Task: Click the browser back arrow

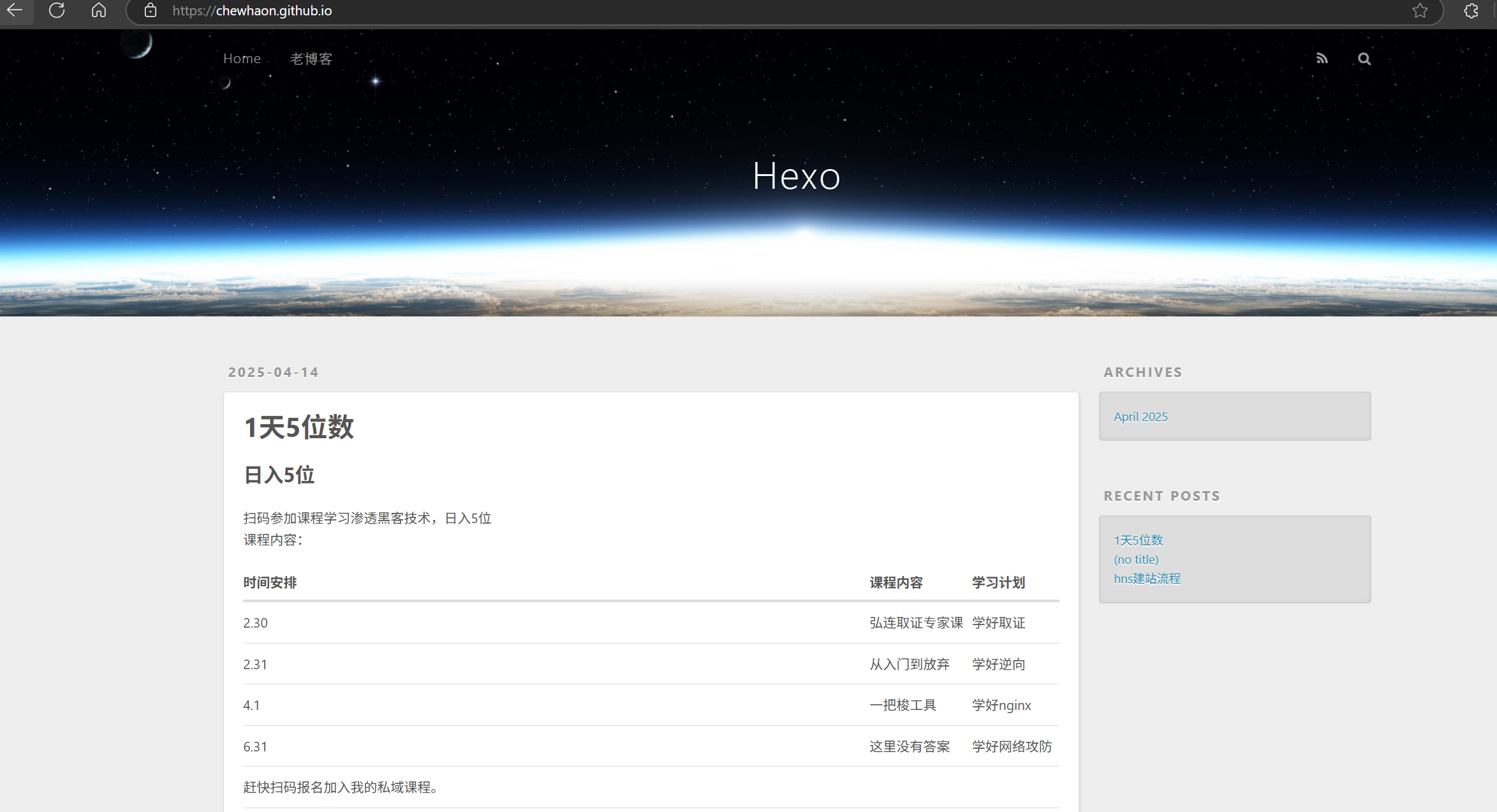Action: [15, 10]
